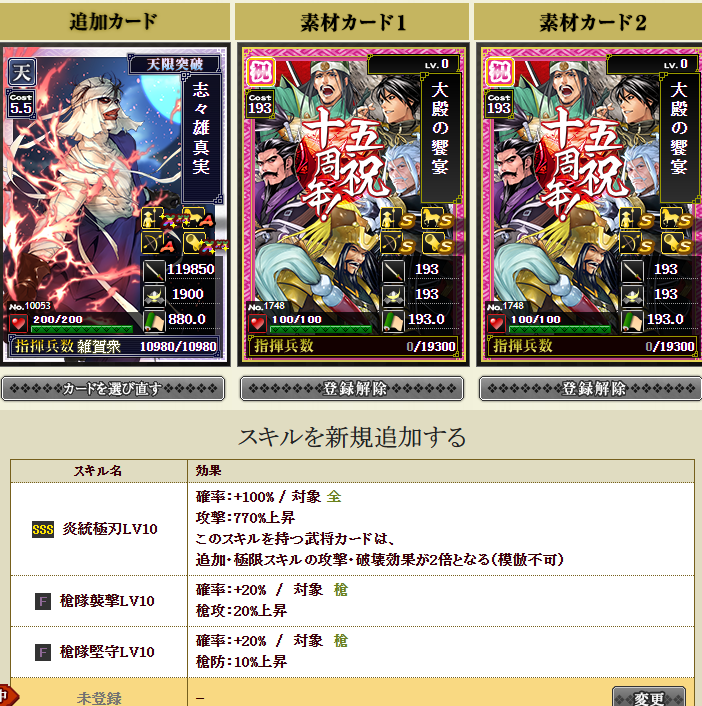Click 登録解除 under 素材カード1
702x706 pixels.
click(352, 389)
